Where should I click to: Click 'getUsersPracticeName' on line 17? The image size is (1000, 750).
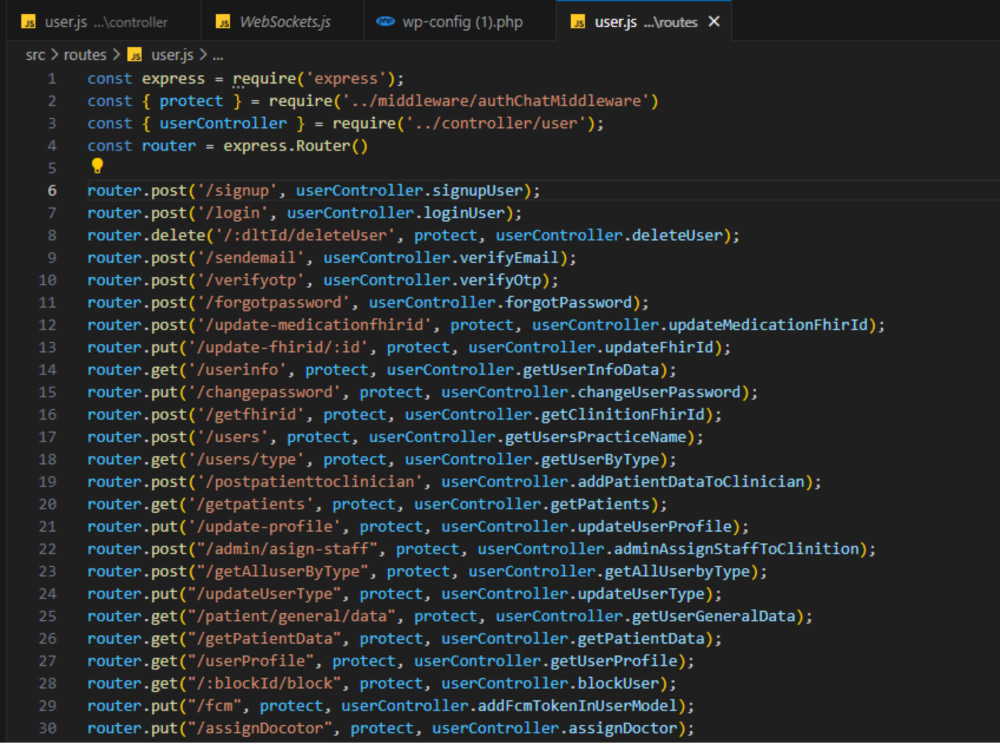tap(596, 438)
